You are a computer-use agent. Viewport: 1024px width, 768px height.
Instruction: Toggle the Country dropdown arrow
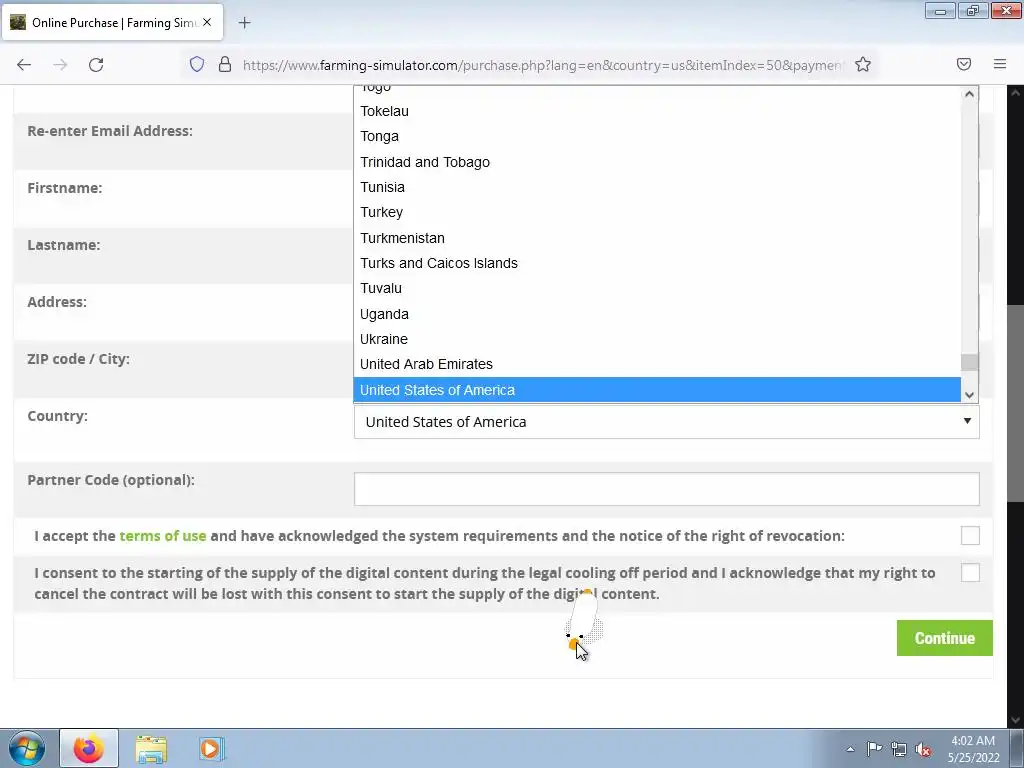click(x=967, y=421)
